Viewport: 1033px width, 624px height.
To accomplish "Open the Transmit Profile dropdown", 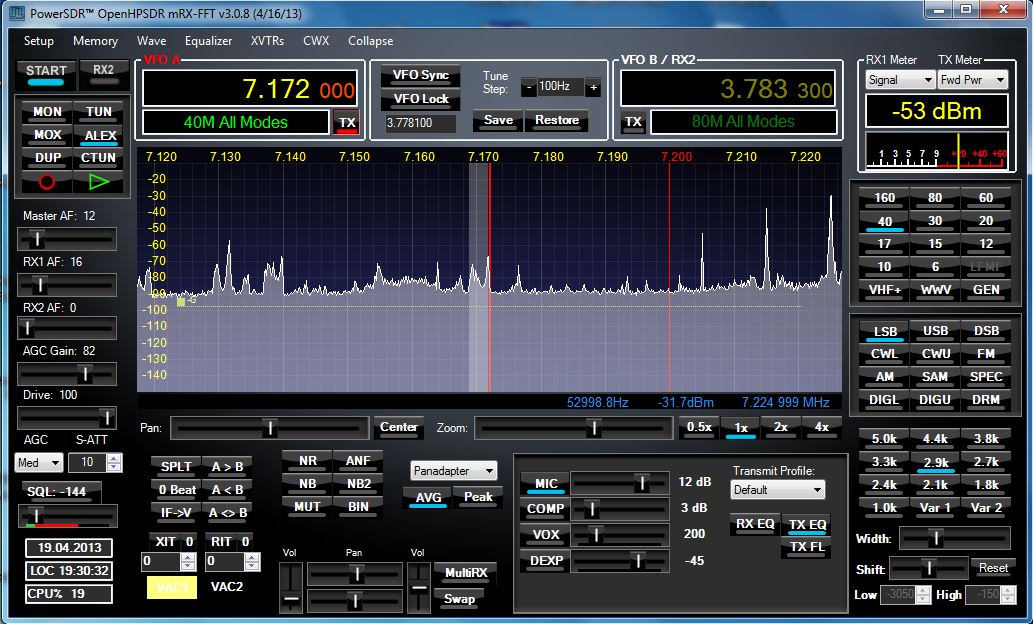I will (777, 490).
